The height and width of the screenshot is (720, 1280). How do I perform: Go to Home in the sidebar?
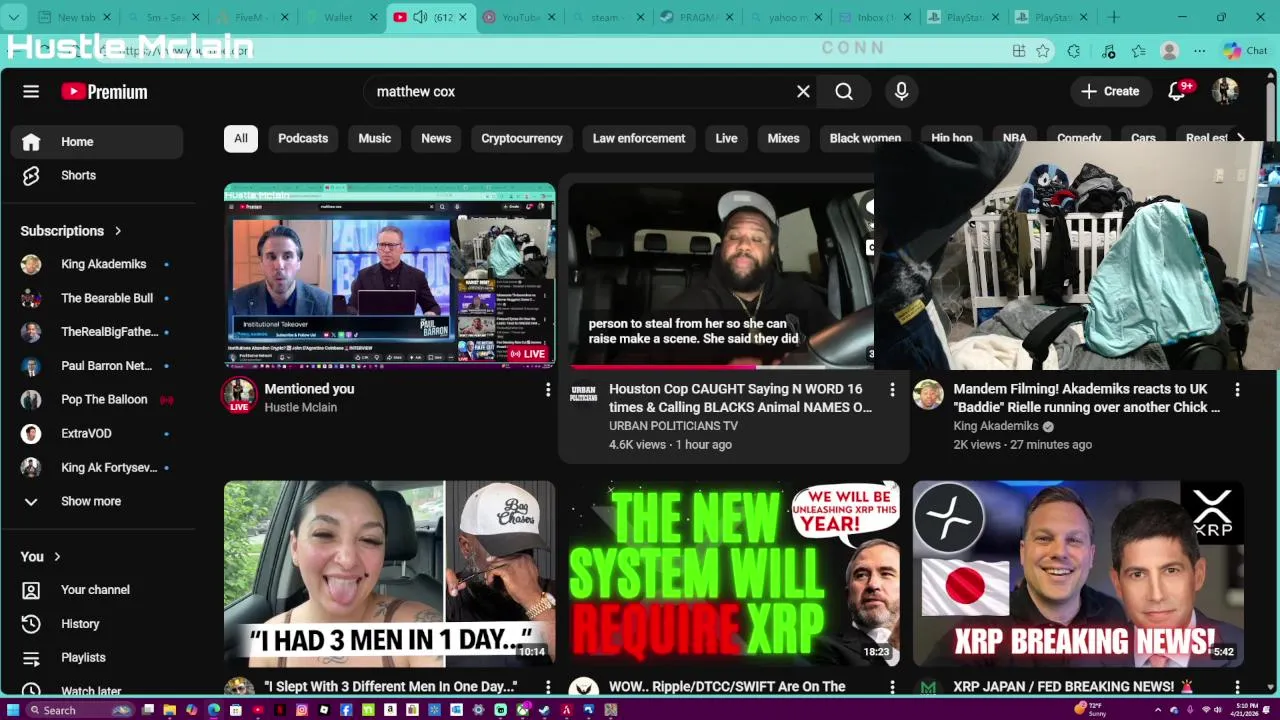point(97,141)
